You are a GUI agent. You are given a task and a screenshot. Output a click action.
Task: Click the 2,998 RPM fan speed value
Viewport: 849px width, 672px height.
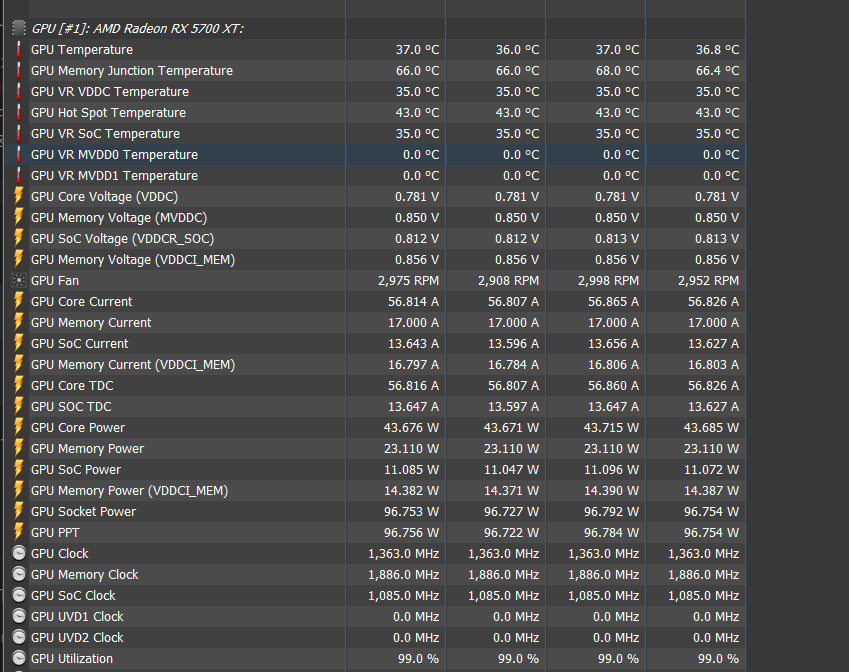(x=609, y=281)
